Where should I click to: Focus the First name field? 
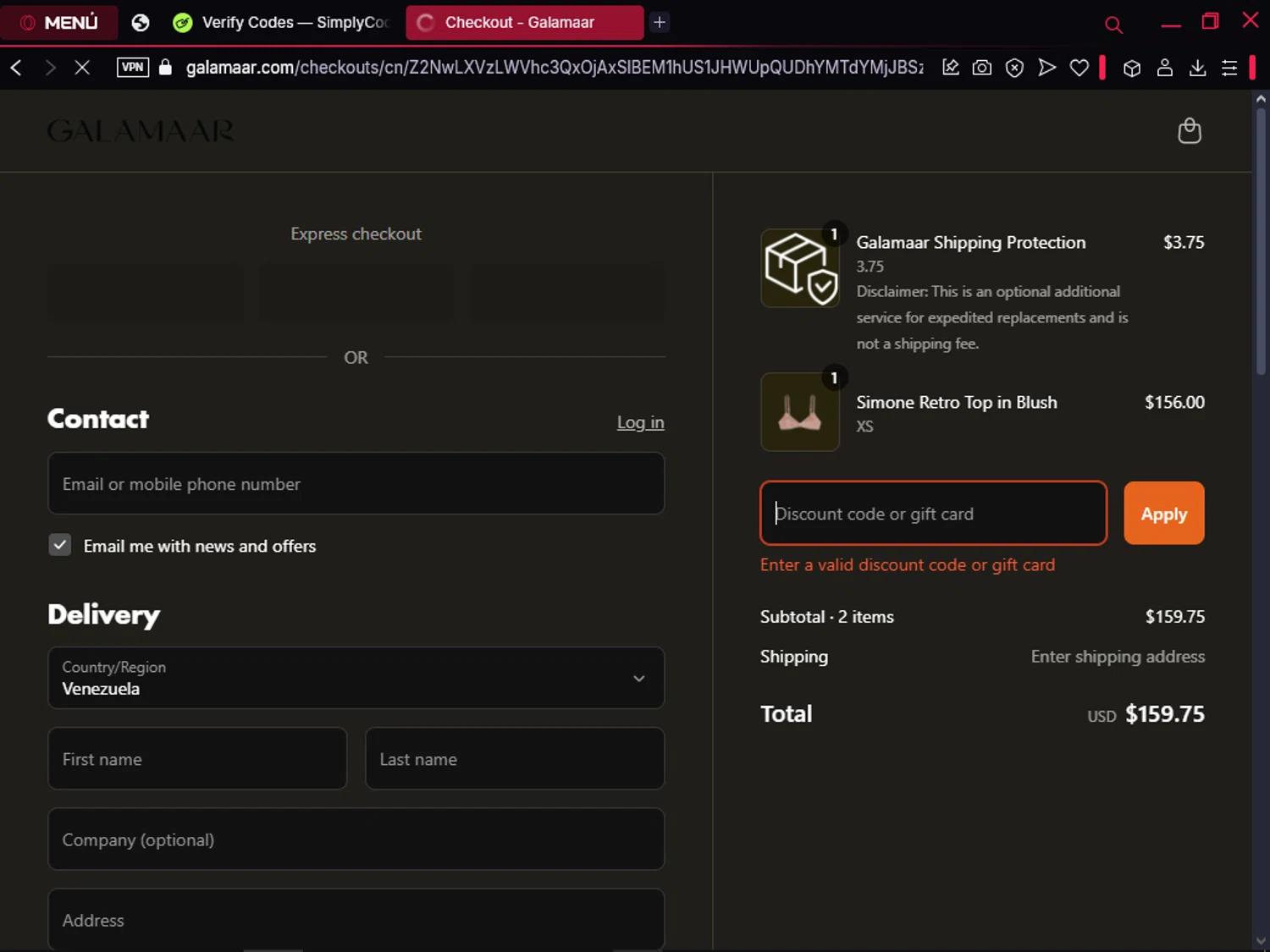197,758
